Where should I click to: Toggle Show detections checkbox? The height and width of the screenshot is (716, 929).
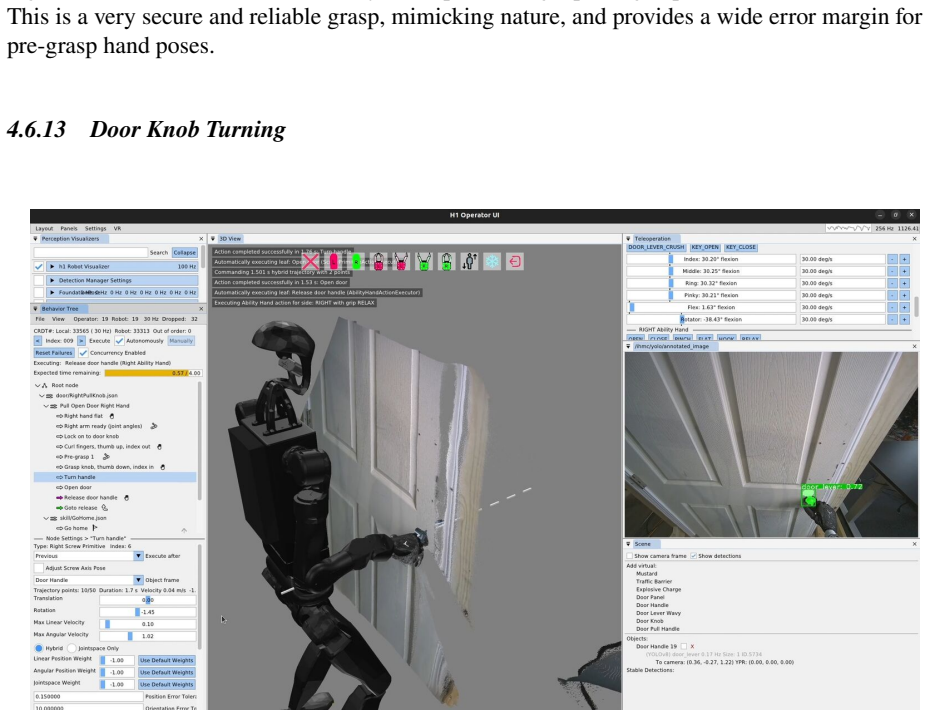[x=694, y=556]
